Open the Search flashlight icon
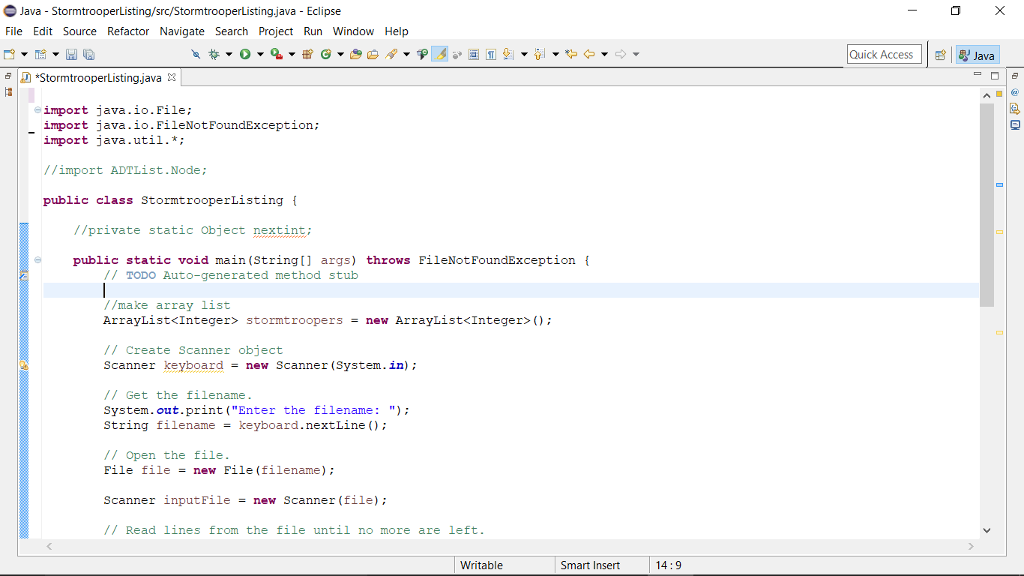Image resolution: width=1024 pixels, height=576 pixels. click(392, 54)
